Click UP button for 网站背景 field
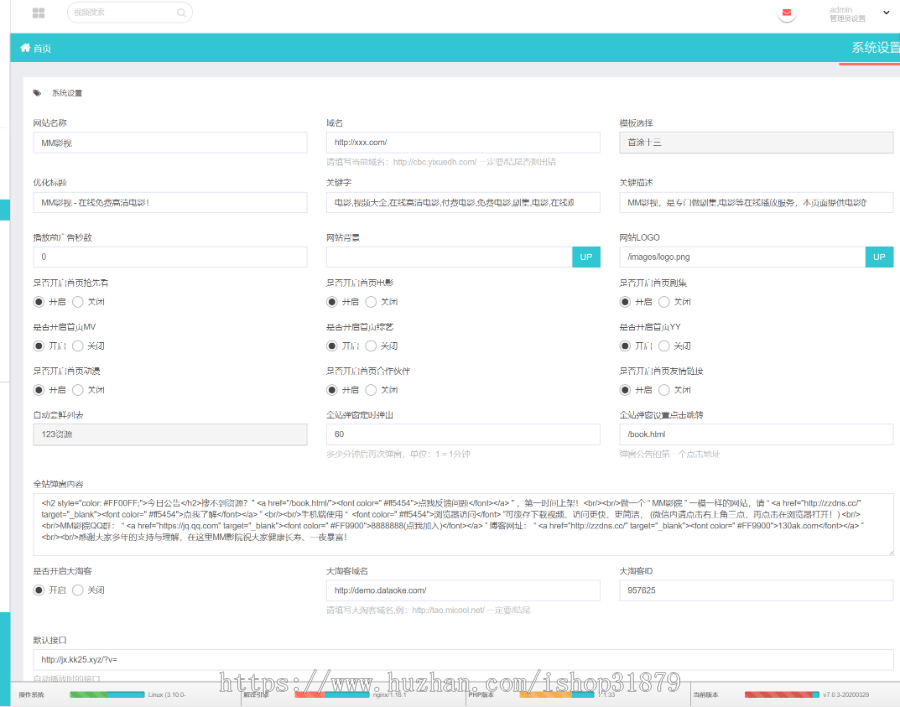 586,257
